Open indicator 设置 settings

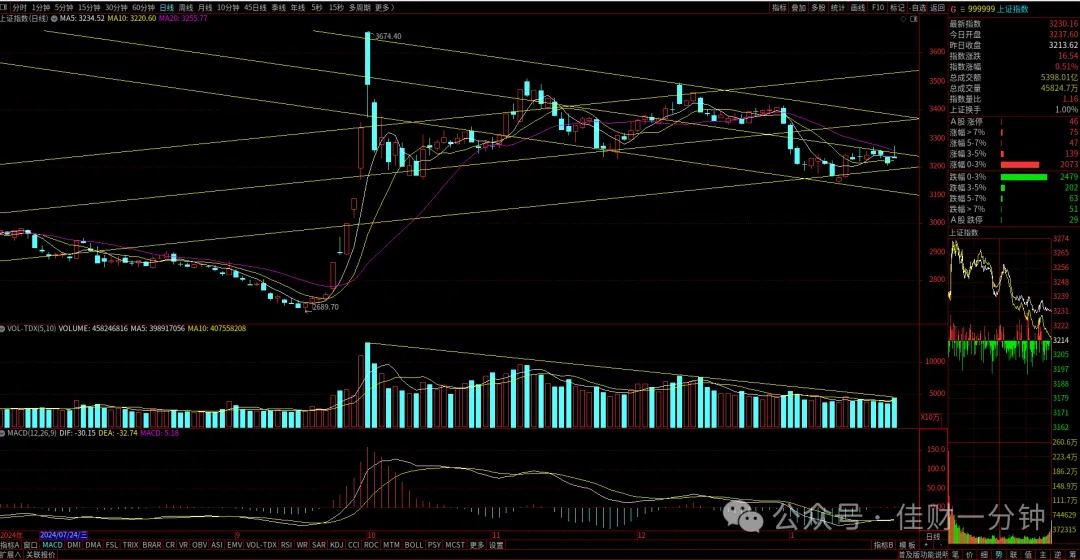pyautogui.click(x=497, y=545)
